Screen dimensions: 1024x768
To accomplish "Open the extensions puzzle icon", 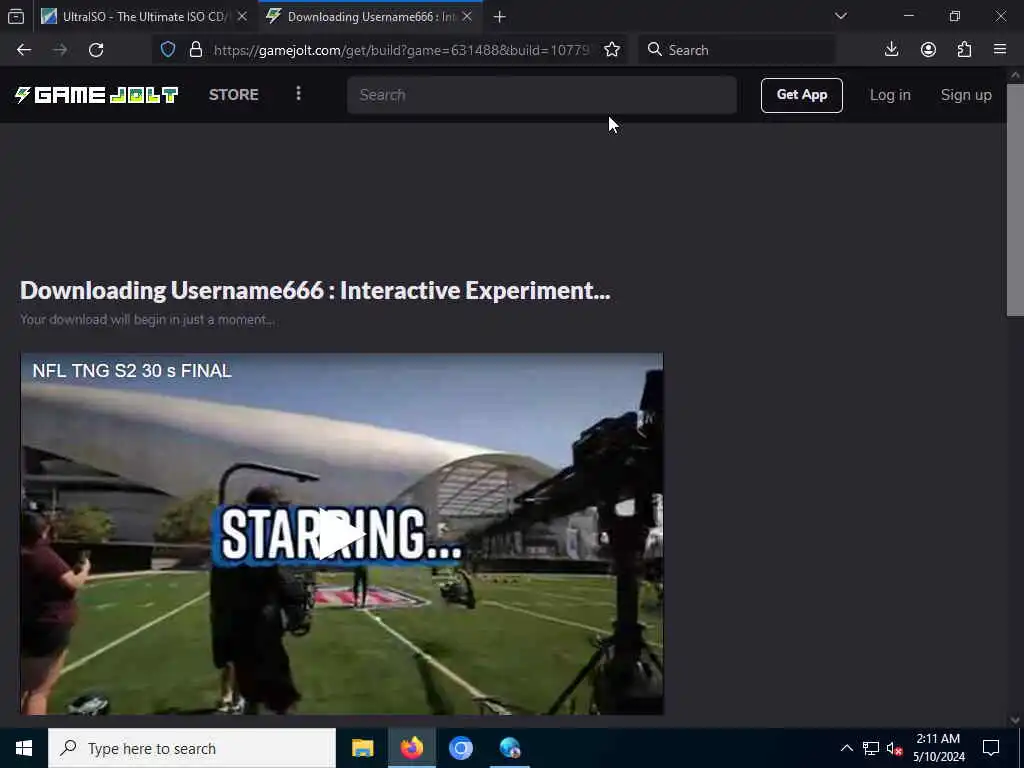I will click(x=965, y=50).
